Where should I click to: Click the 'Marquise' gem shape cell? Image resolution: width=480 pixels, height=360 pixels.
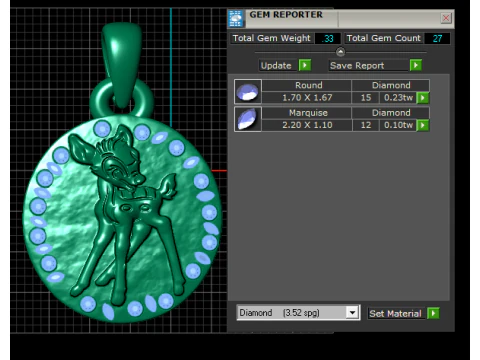(307, 113)
